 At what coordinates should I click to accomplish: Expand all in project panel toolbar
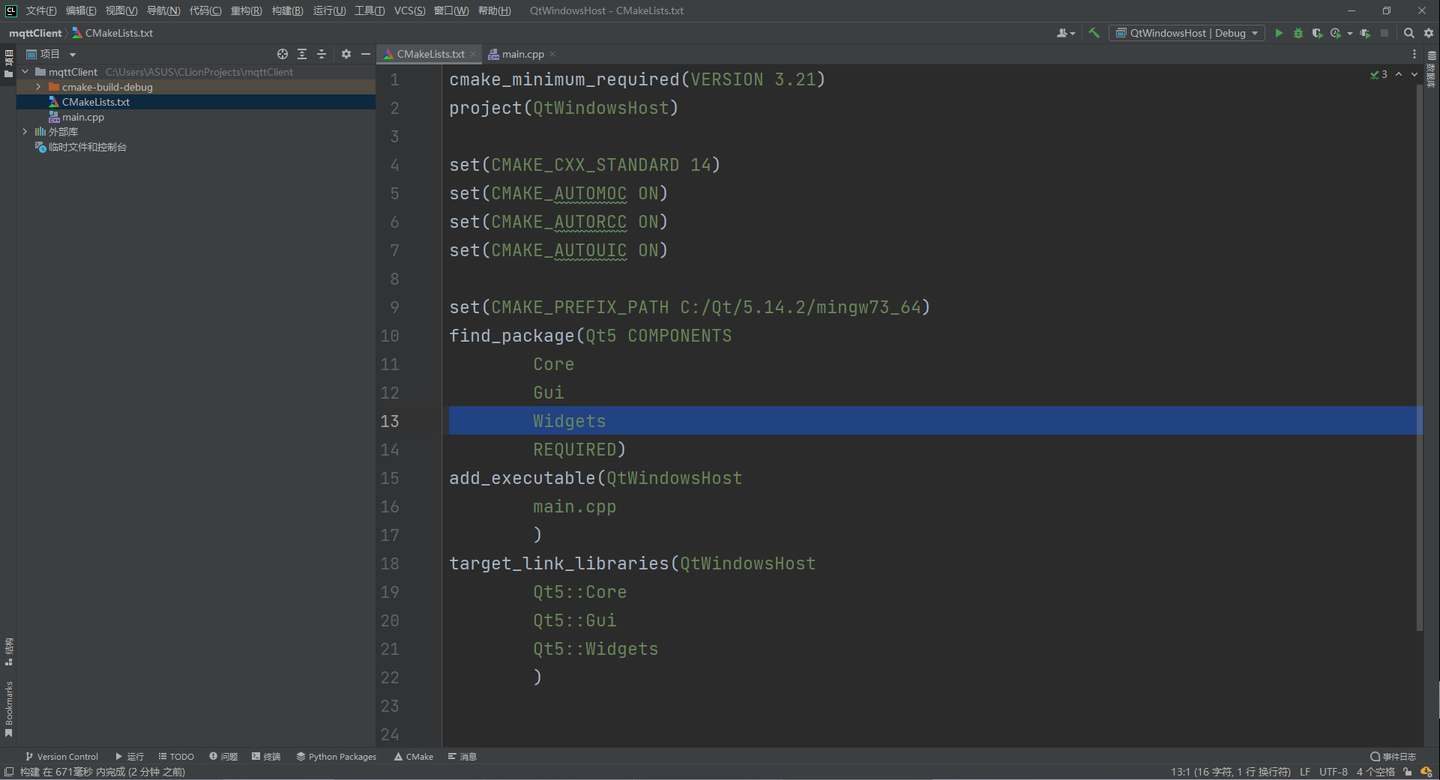[x=302, y=54]
